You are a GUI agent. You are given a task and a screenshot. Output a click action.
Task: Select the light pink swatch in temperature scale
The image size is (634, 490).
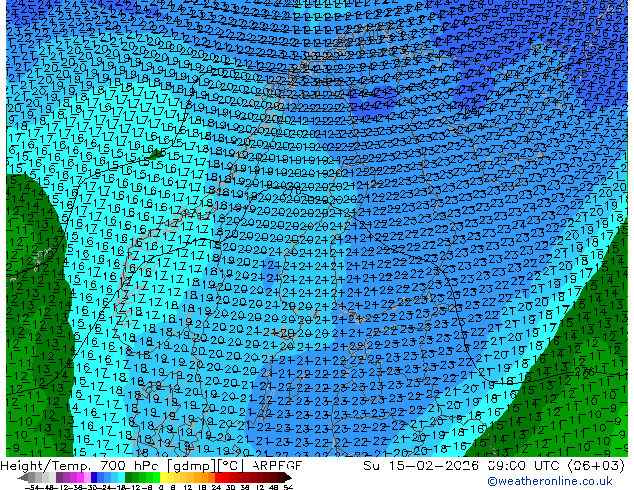click(x=87, y=477)
